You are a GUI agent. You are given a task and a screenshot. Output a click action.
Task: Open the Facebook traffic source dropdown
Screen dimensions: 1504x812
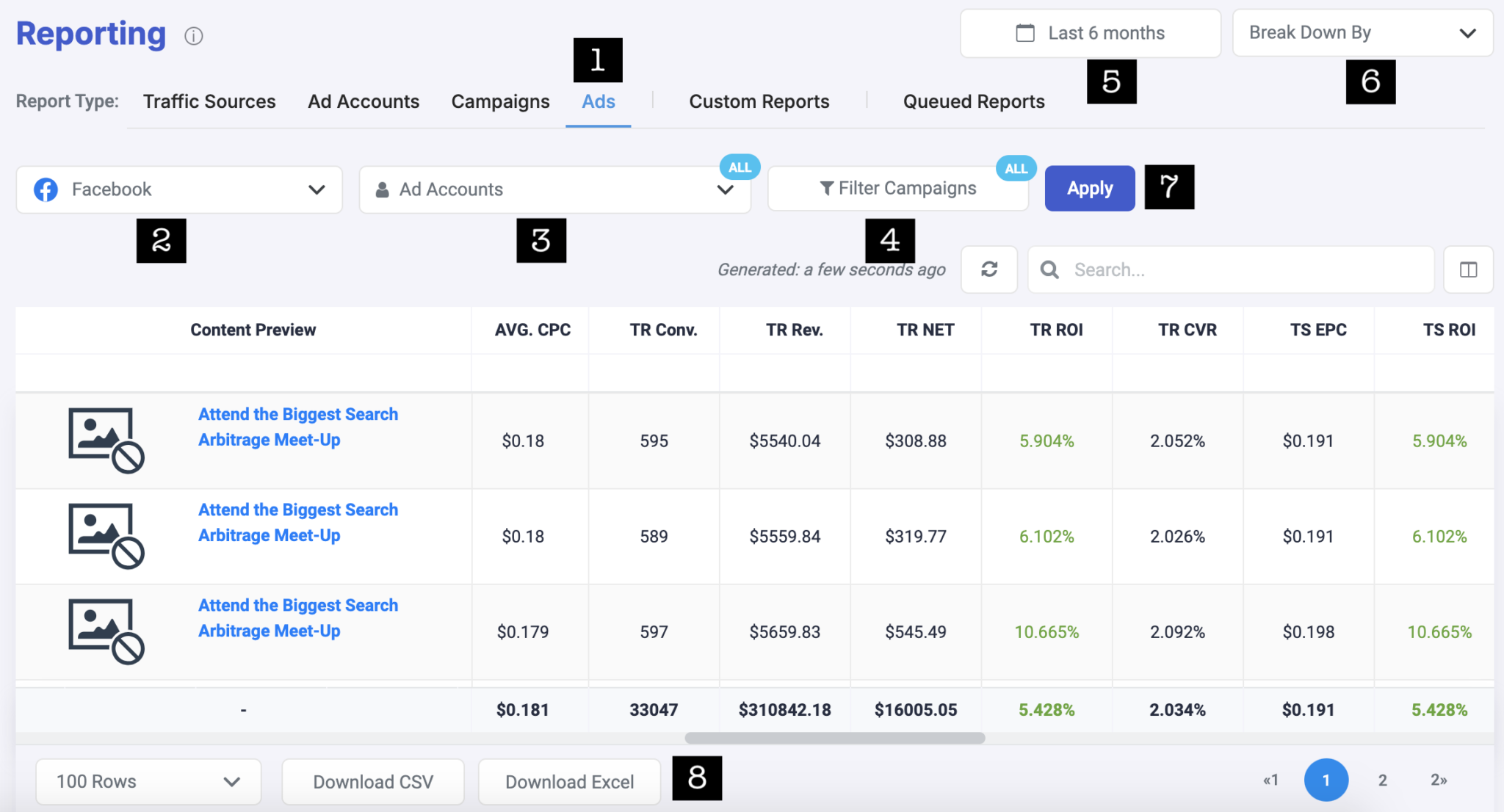[x=317, y=189]
